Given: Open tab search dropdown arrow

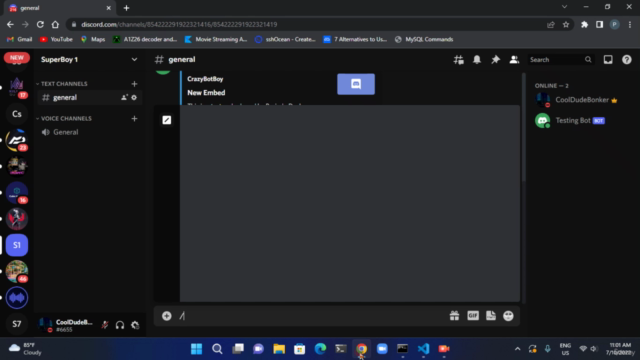Looking at the screenshot, I should (564, 7).
